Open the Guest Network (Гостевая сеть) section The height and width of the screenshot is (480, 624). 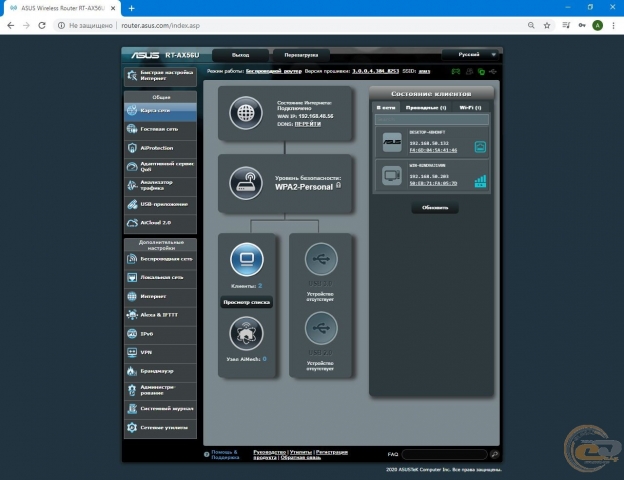(x=160, y=129)
